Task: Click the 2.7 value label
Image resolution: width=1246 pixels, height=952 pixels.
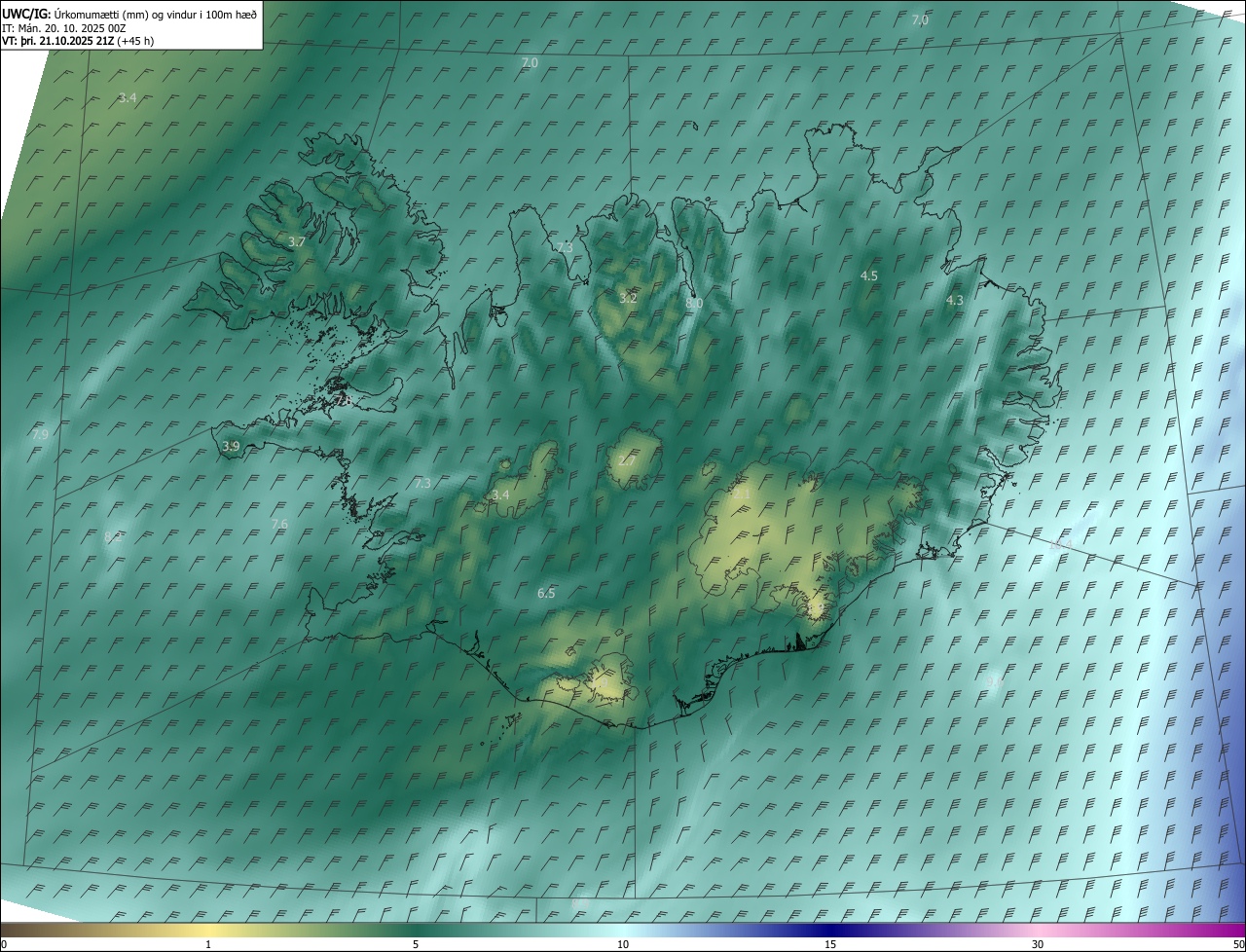Action: tap(626, 460)
